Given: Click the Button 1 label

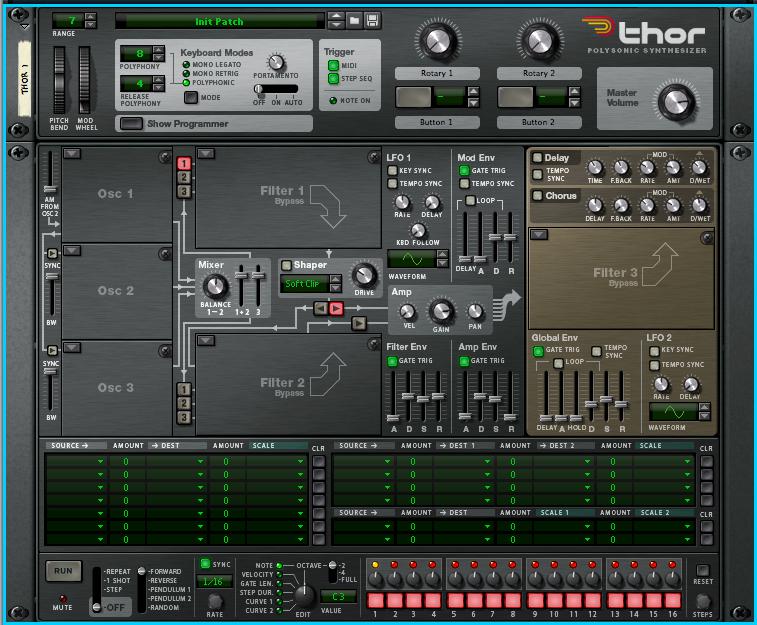Looking at the screenshot, I should tap(437, 123).
